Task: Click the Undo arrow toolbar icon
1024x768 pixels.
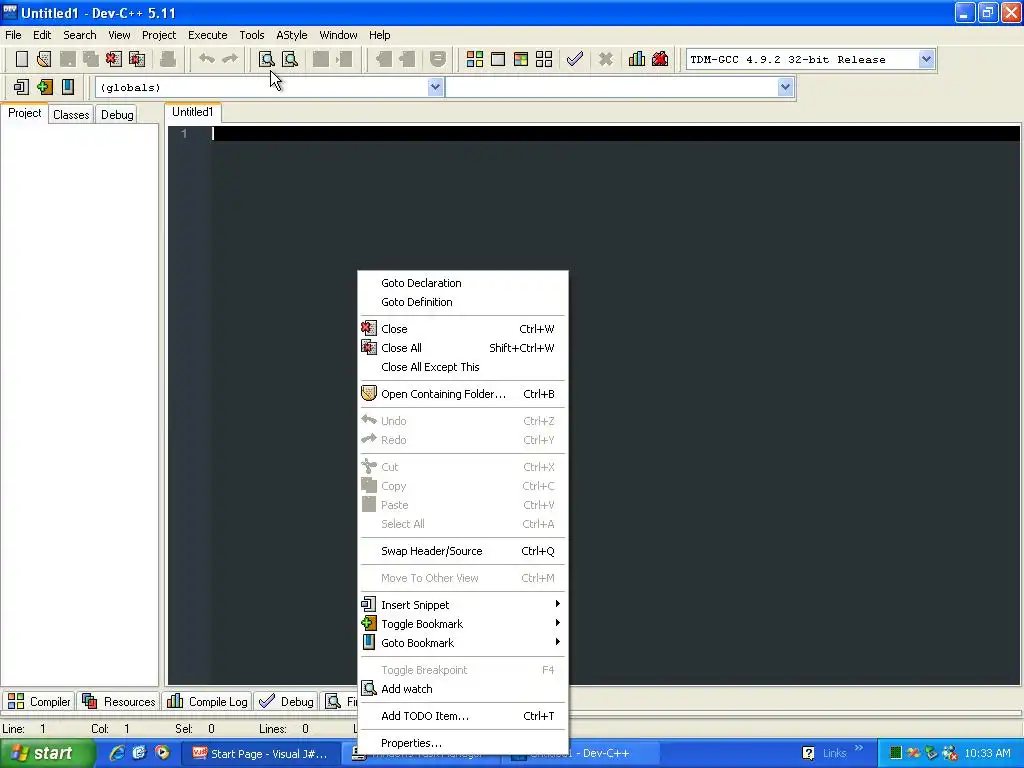Action: click(x=206, y=59)
